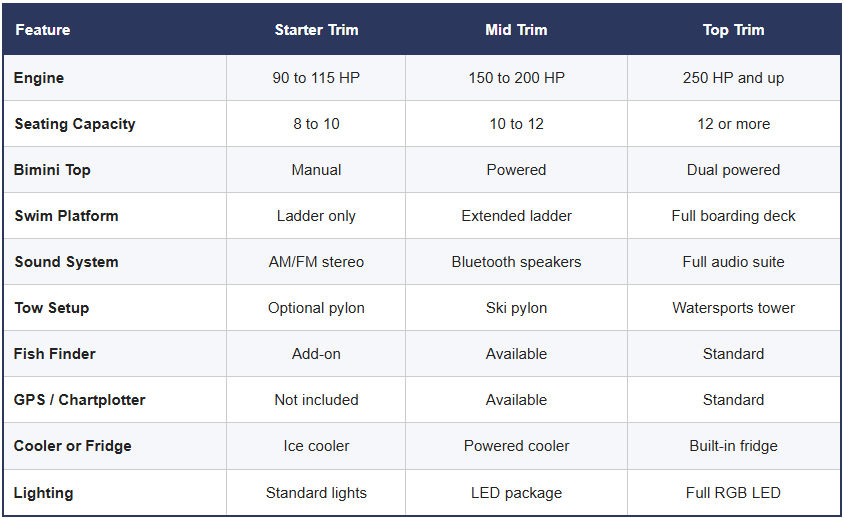The width and height of the screenshot is (844, 519).
Task: Select the Seating Capacity row label
Action: [x=75, y=124]
